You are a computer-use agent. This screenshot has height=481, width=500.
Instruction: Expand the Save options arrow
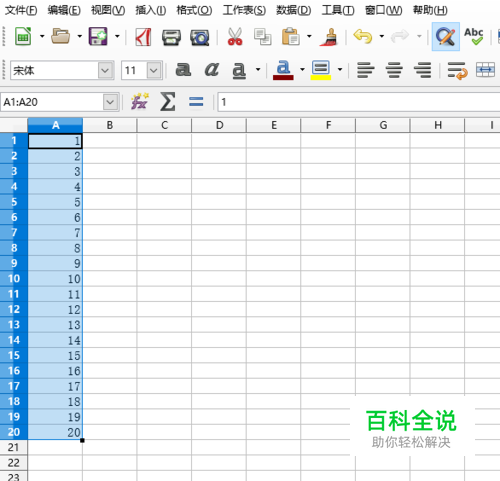point(117,36)
